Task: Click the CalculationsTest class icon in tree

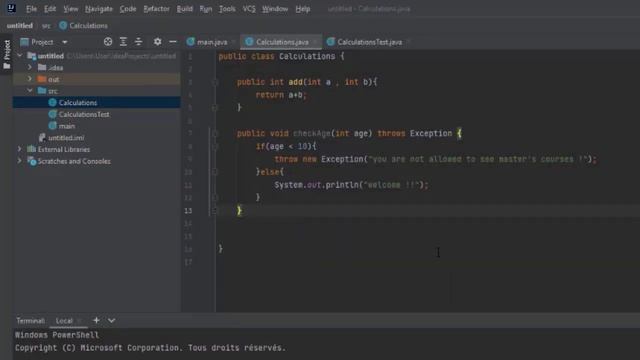Action: [52, 114]
